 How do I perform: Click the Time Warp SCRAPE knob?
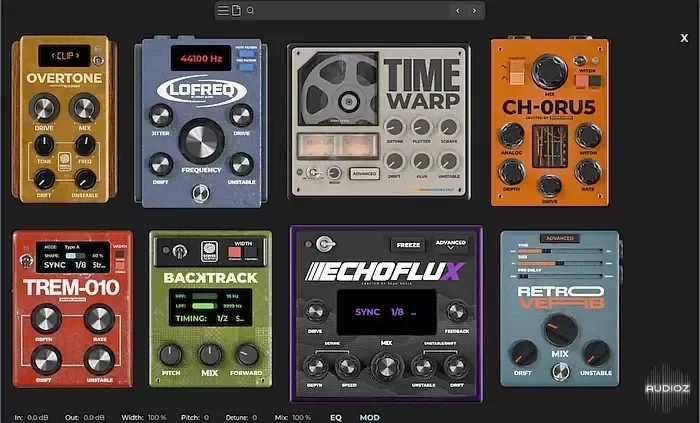(x=449, y=128)
